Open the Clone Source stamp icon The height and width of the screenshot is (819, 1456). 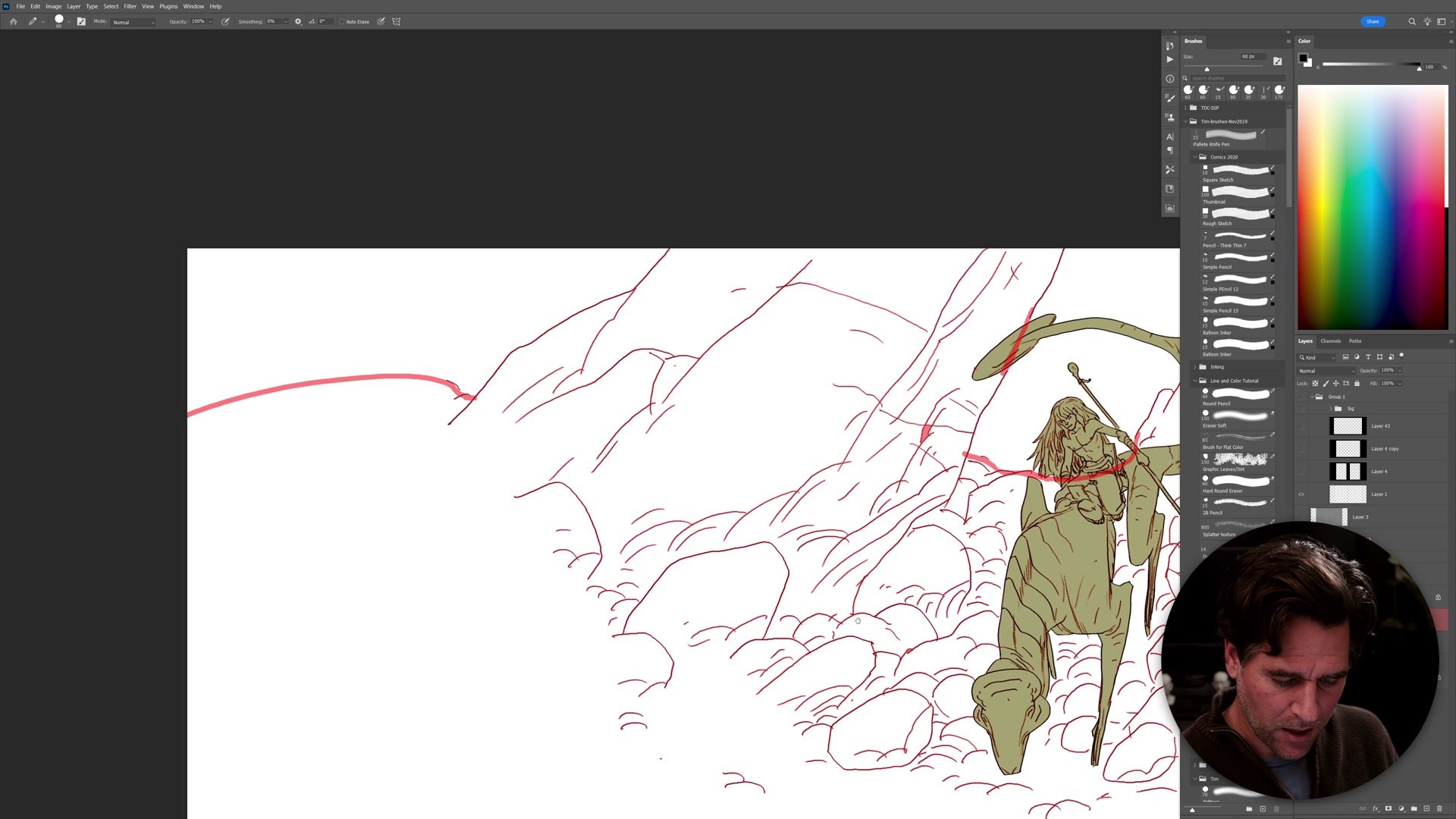coord(1169,117)
